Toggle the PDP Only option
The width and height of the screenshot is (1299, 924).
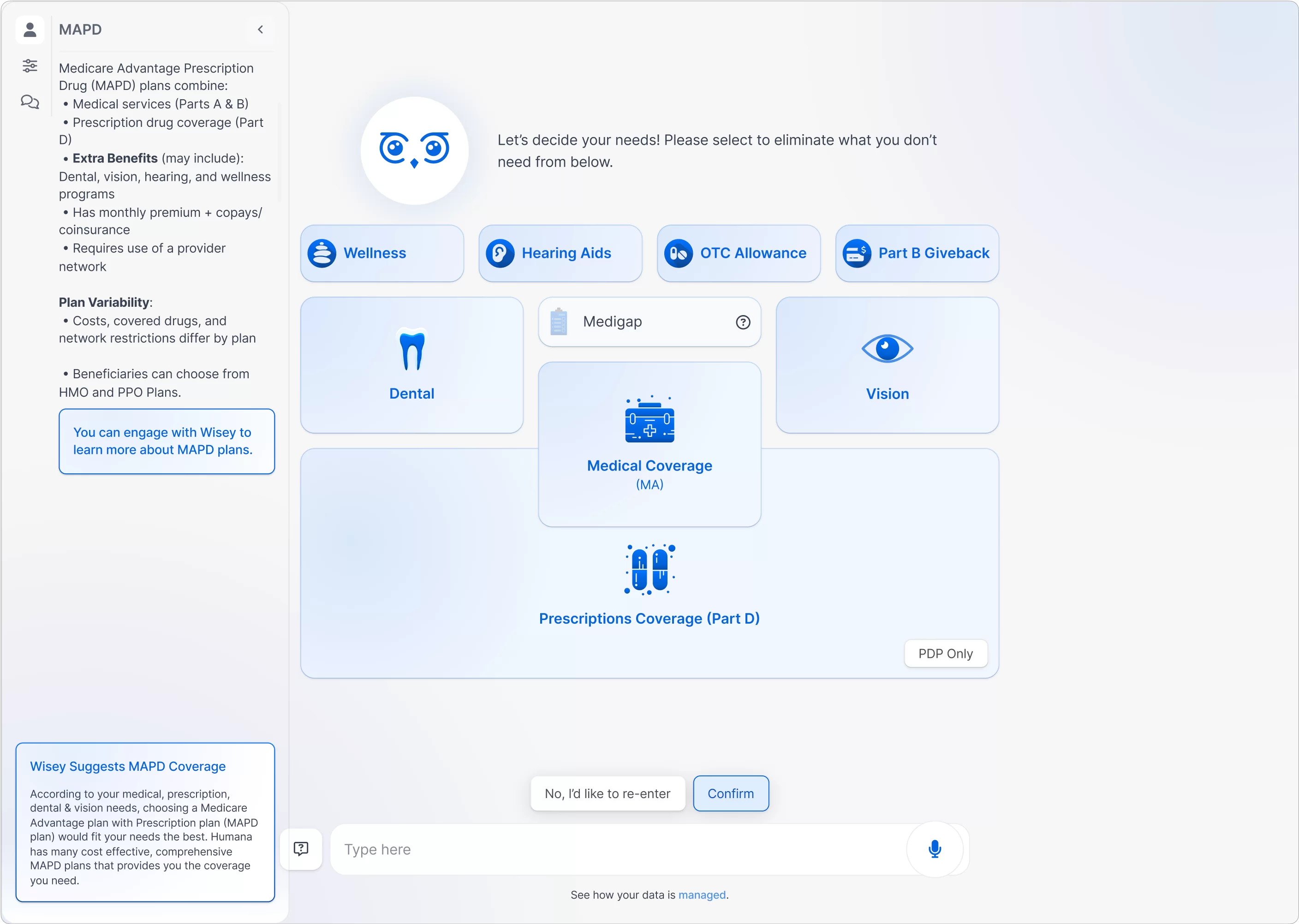(x=945, y=653)
